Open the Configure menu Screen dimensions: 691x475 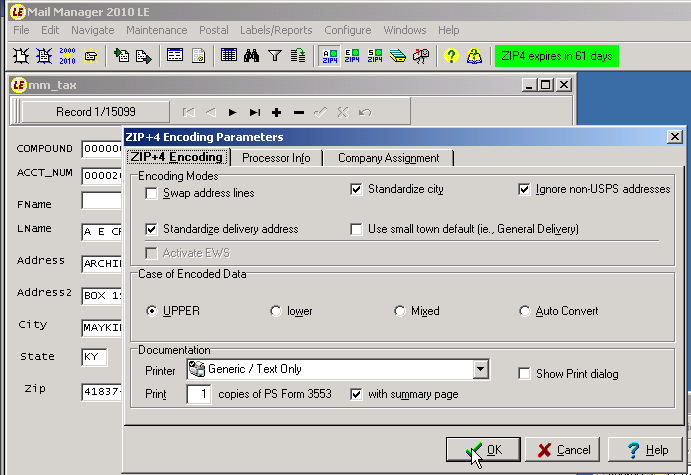coord(348,30)
